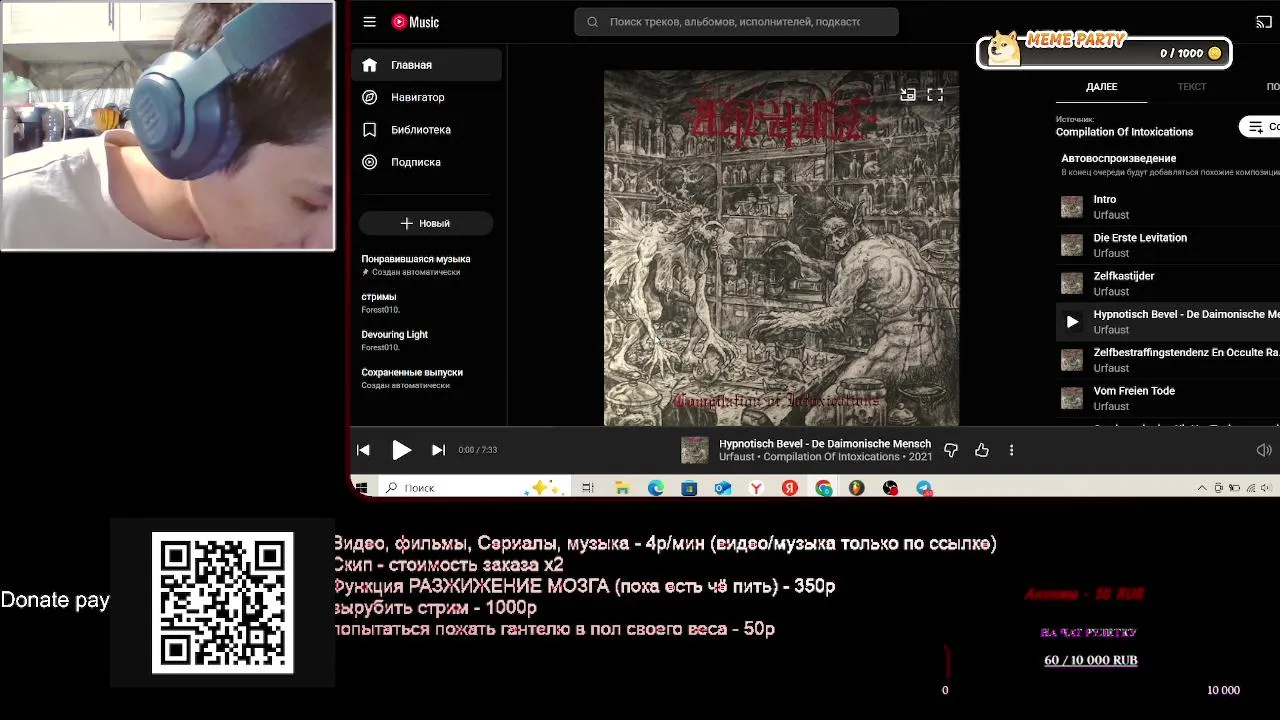Click the large album cover artwork
The image size is (1280, 720).
tap(781, 248)
